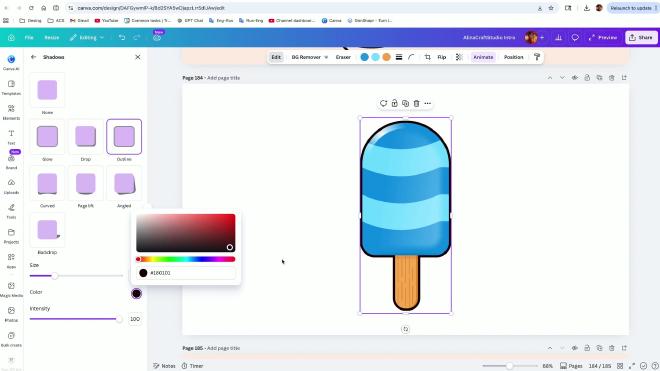Click the Redo arrow
660x371 pixels.
[x=137, y=37]
